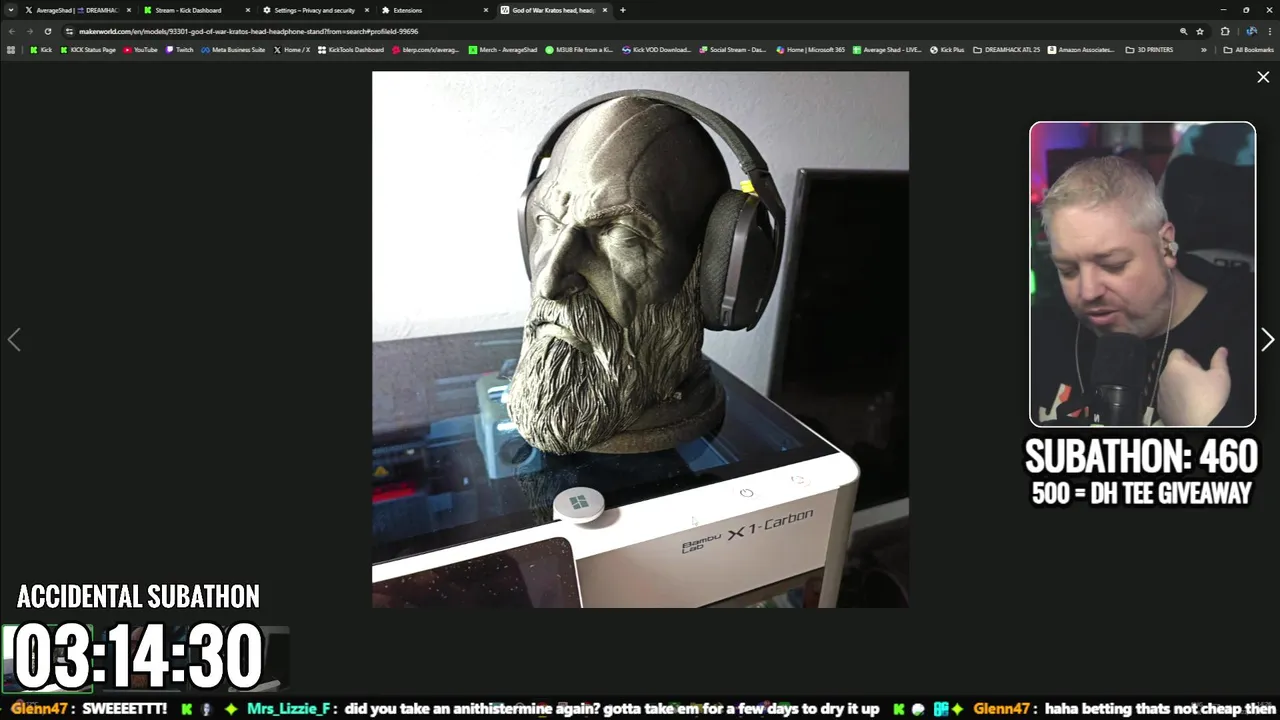Open the Average Shad - LIVE bookmark
Image resolution: width=1280 pixels, height=720 pixels.
tap(887, 49)
